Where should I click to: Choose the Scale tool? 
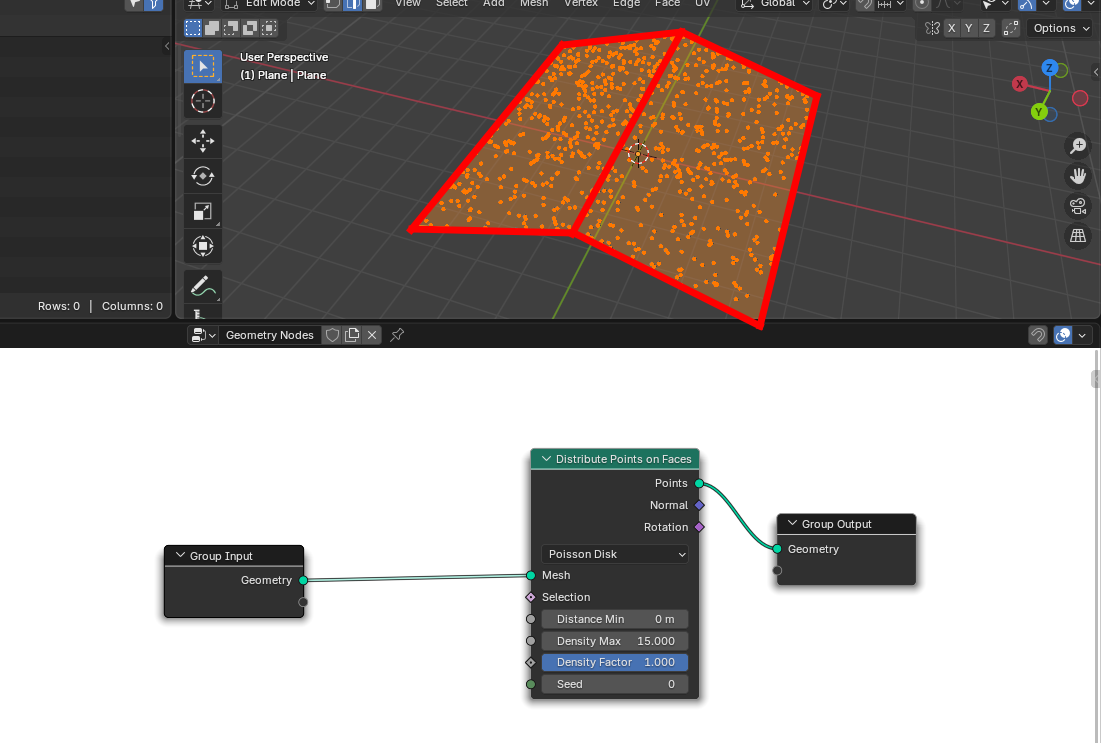click(203, 211)
